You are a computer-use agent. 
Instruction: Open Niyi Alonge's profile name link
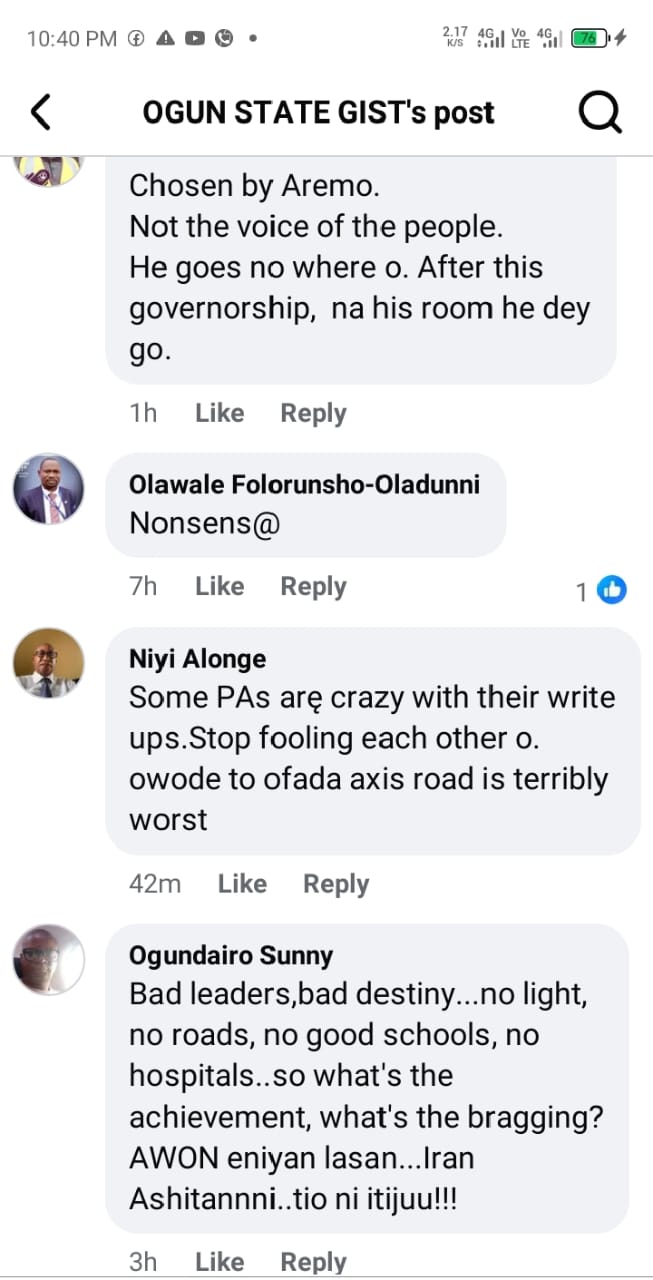click(x=197, y=659)
